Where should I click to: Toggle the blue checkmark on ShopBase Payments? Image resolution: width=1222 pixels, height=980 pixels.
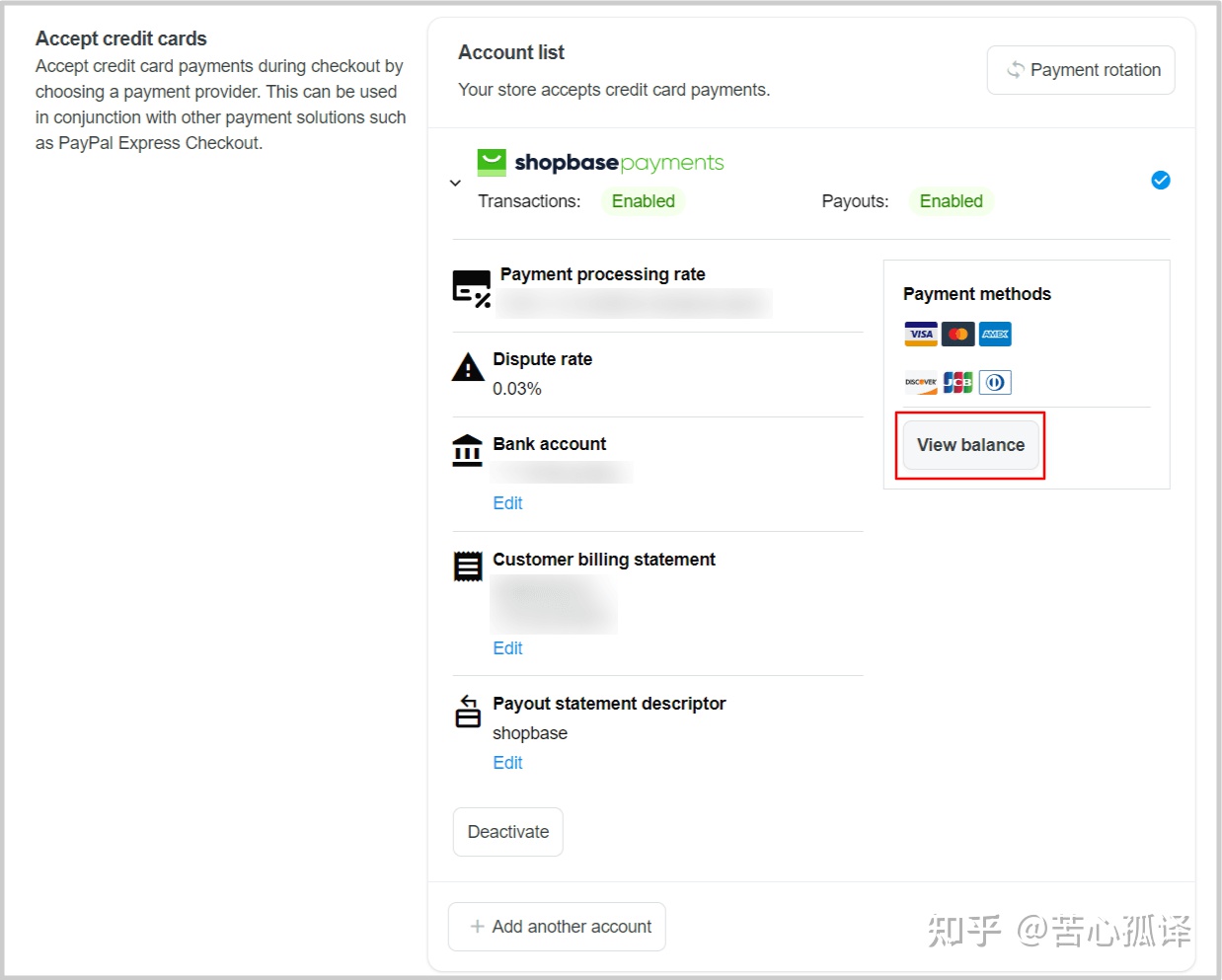(1161, 180)
